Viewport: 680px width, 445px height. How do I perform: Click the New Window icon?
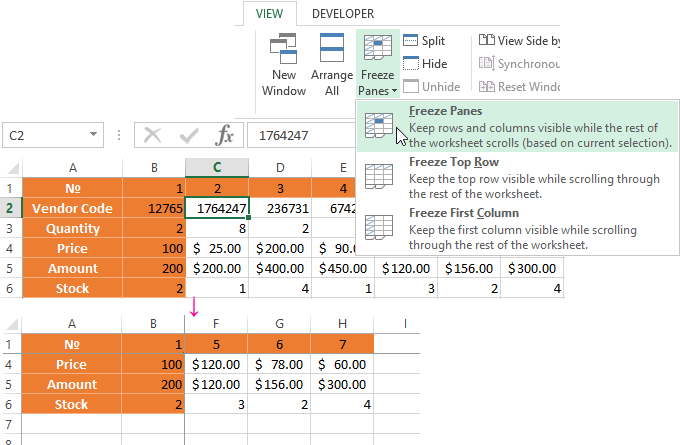tap(284, 50)
